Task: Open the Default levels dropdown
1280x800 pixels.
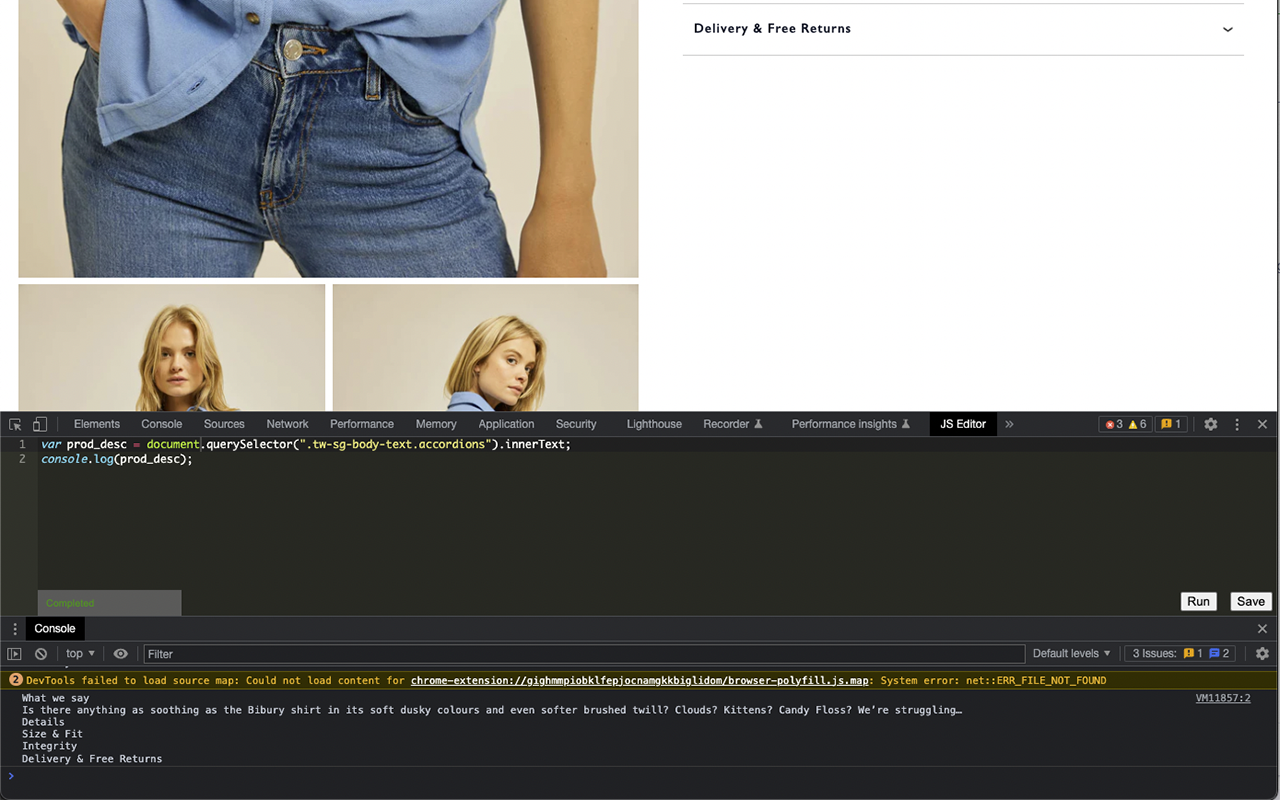Action: [1070, 653]
